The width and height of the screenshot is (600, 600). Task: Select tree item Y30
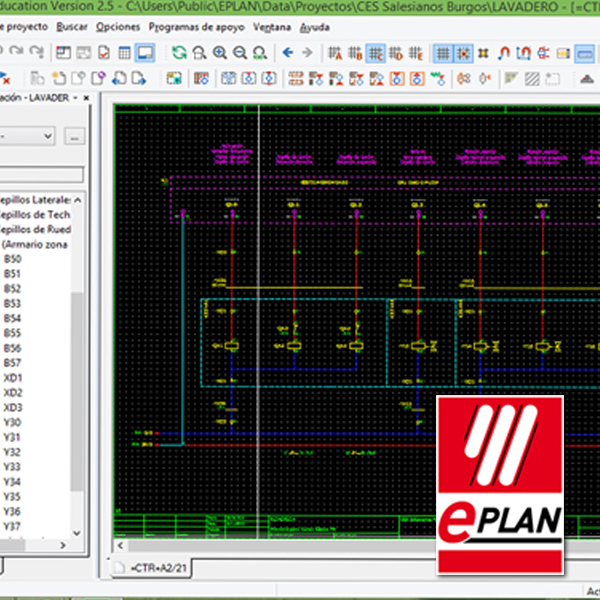pos(12,422)
